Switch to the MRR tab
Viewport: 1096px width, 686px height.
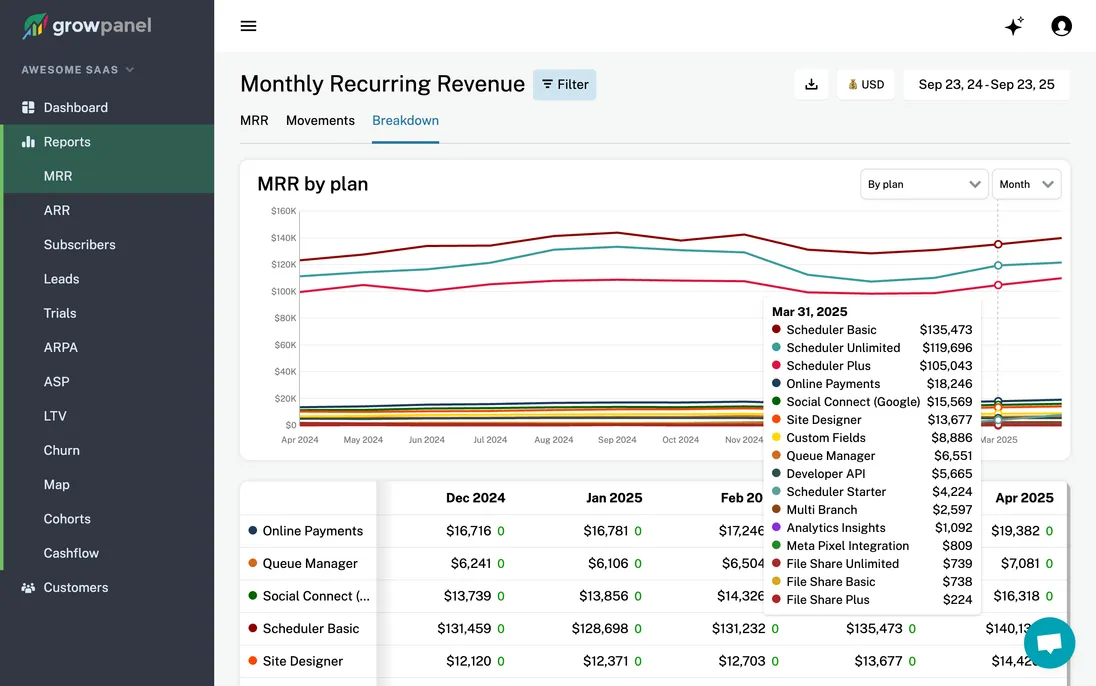254,120
